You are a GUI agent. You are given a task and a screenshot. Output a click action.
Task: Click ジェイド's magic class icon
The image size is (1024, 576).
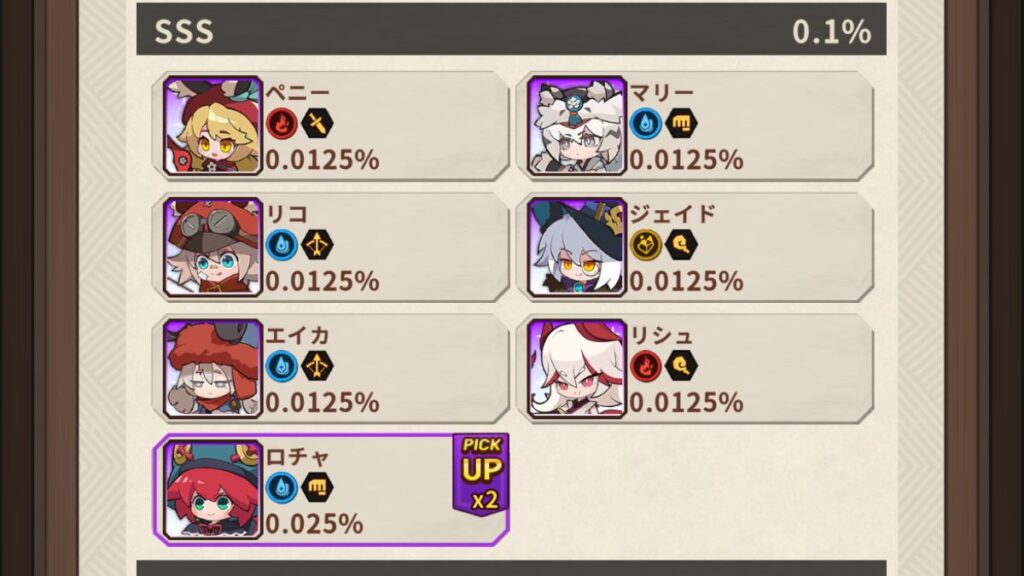681,245
